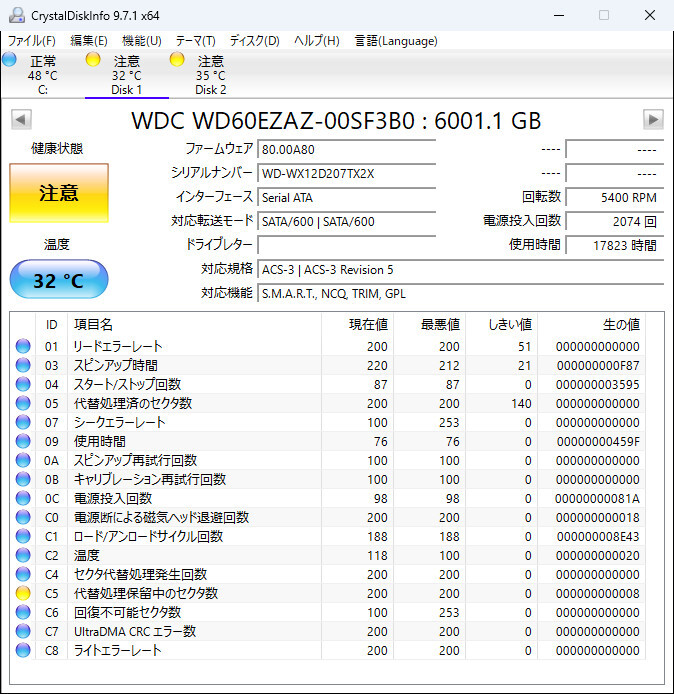Go to next disk with right arrow
The image size is (674, 694).
653,119
